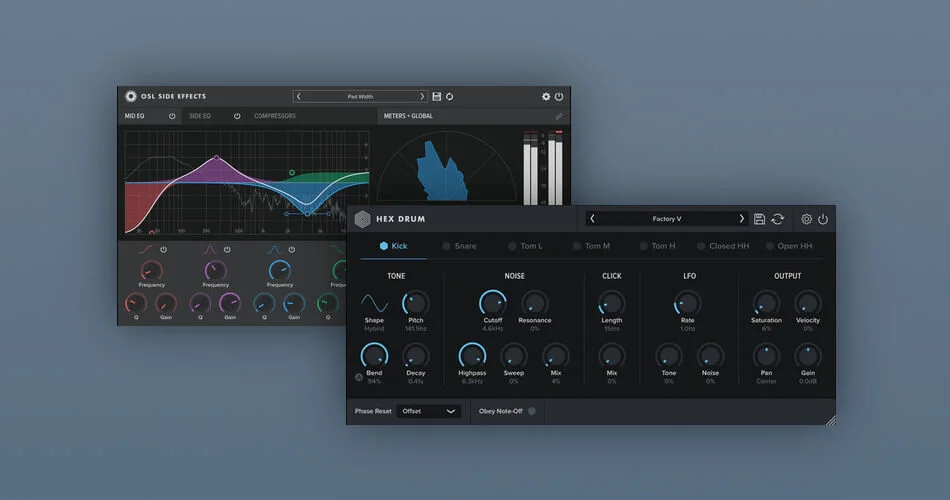This screenshot has width=950, height=500.
Task: Click the Noise Resonance knob
Action: click(x=534, y=303)
